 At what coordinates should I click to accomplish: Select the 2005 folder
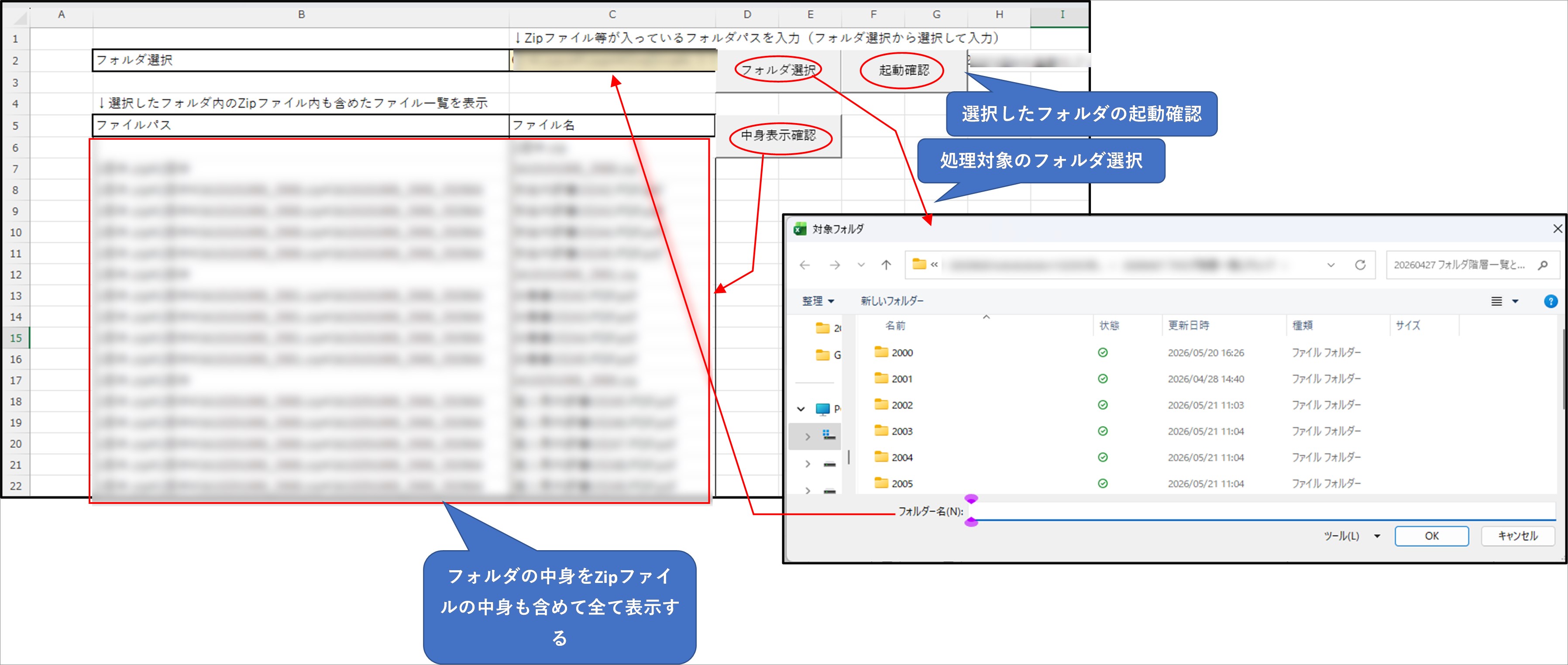pyautogui.click(x=901, y=483)
